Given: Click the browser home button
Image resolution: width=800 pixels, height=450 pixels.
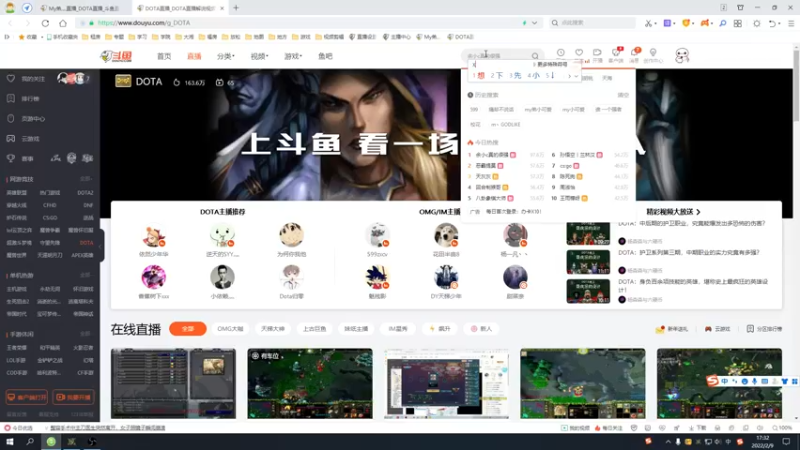Looking at the screenshot, I should [63, 23].
